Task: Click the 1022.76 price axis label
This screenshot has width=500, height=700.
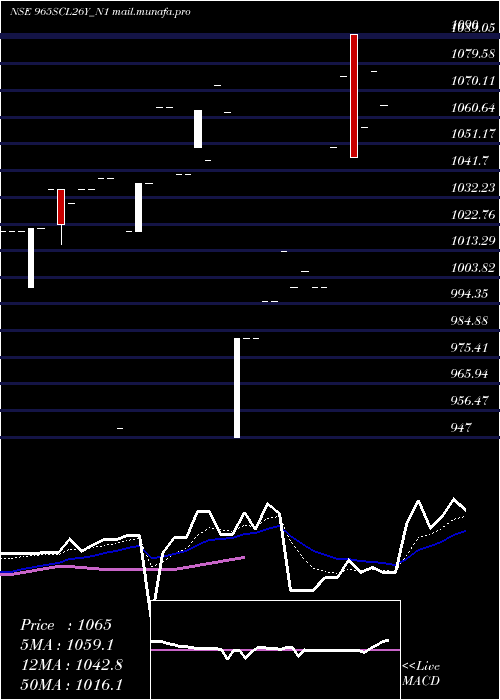Action: click(473, 214)
